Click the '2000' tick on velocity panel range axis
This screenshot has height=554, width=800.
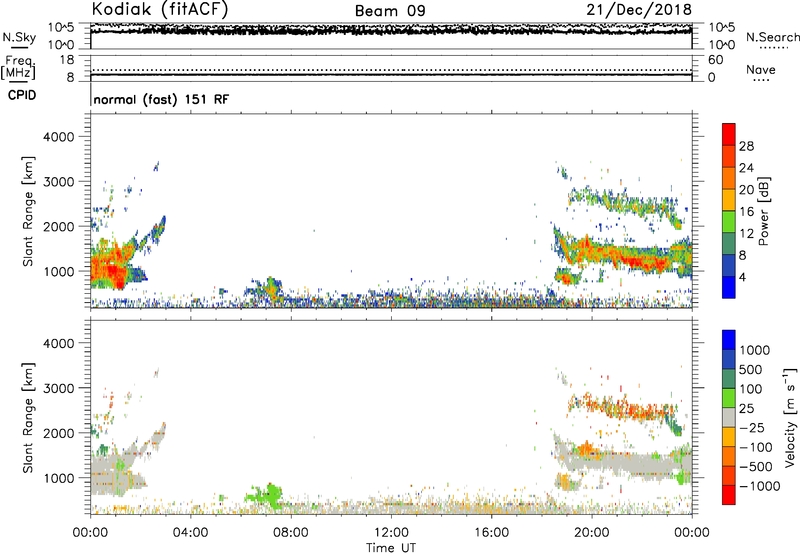[58, 433]
